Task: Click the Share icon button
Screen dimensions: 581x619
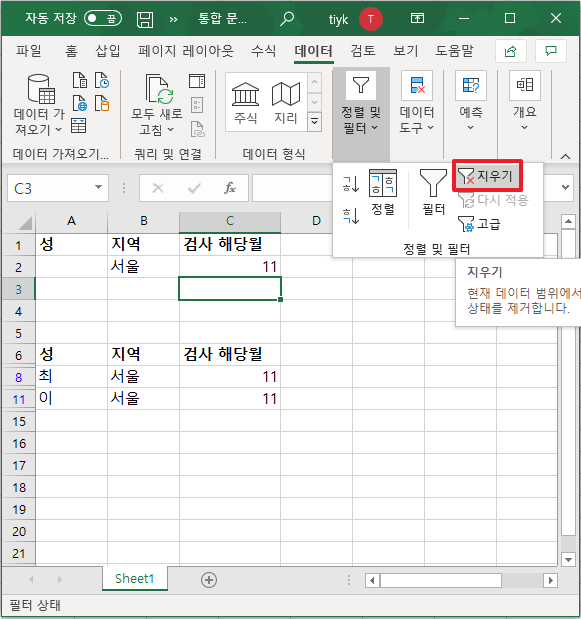Action: click(511, 51)
